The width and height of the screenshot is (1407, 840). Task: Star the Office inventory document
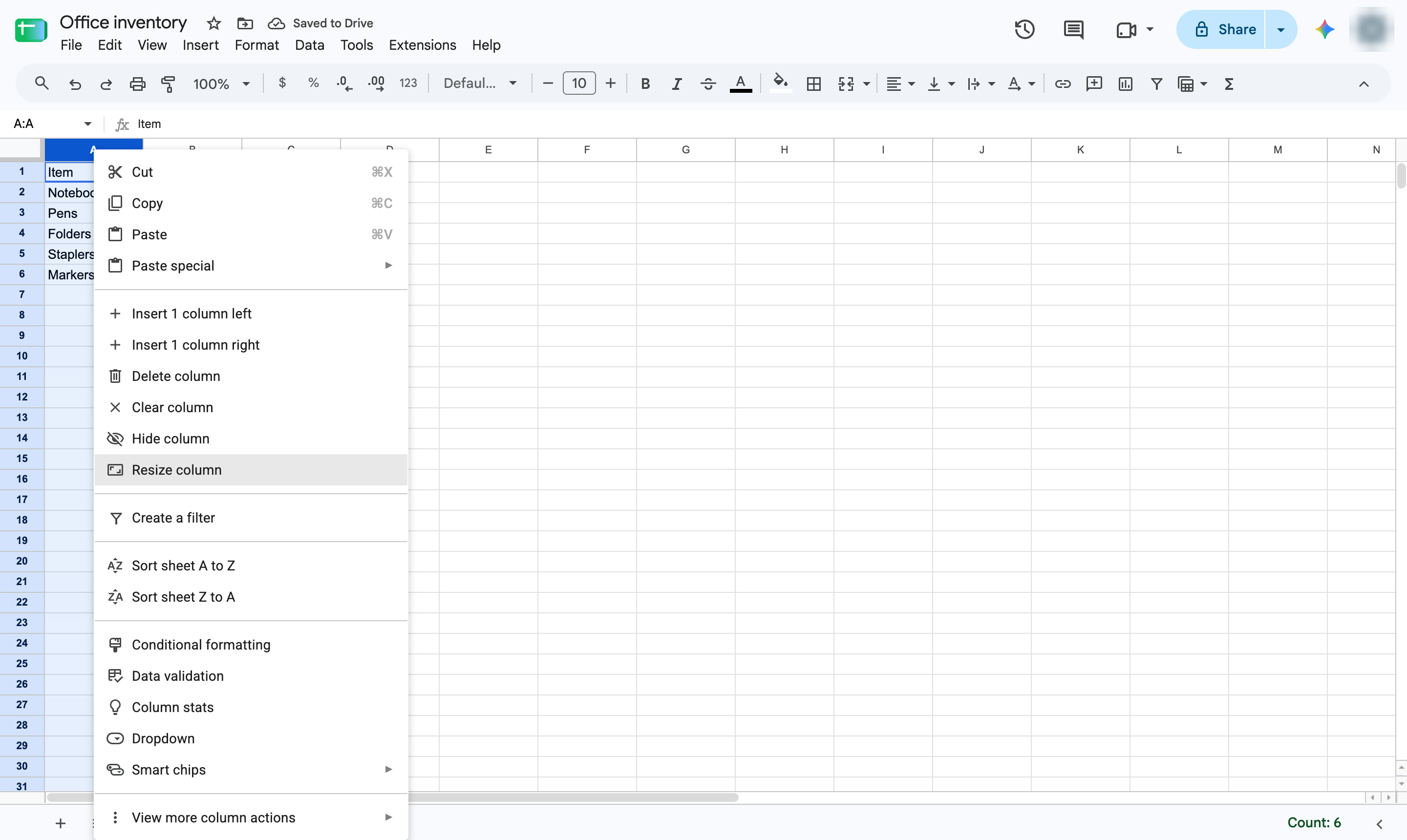[213, 23]
